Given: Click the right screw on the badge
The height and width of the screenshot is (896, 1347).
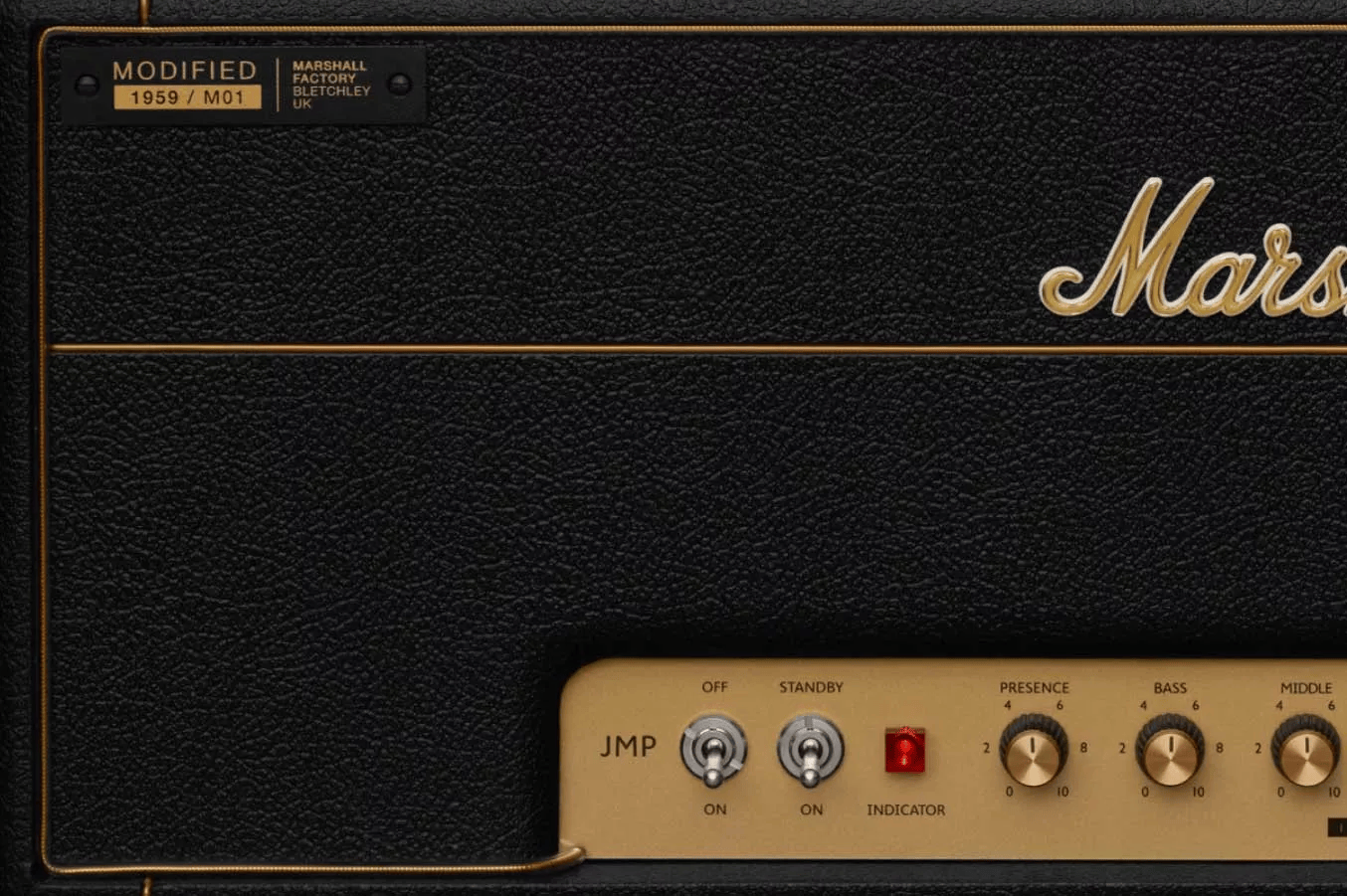Looking at the screenshot, I should coord(400,85).
